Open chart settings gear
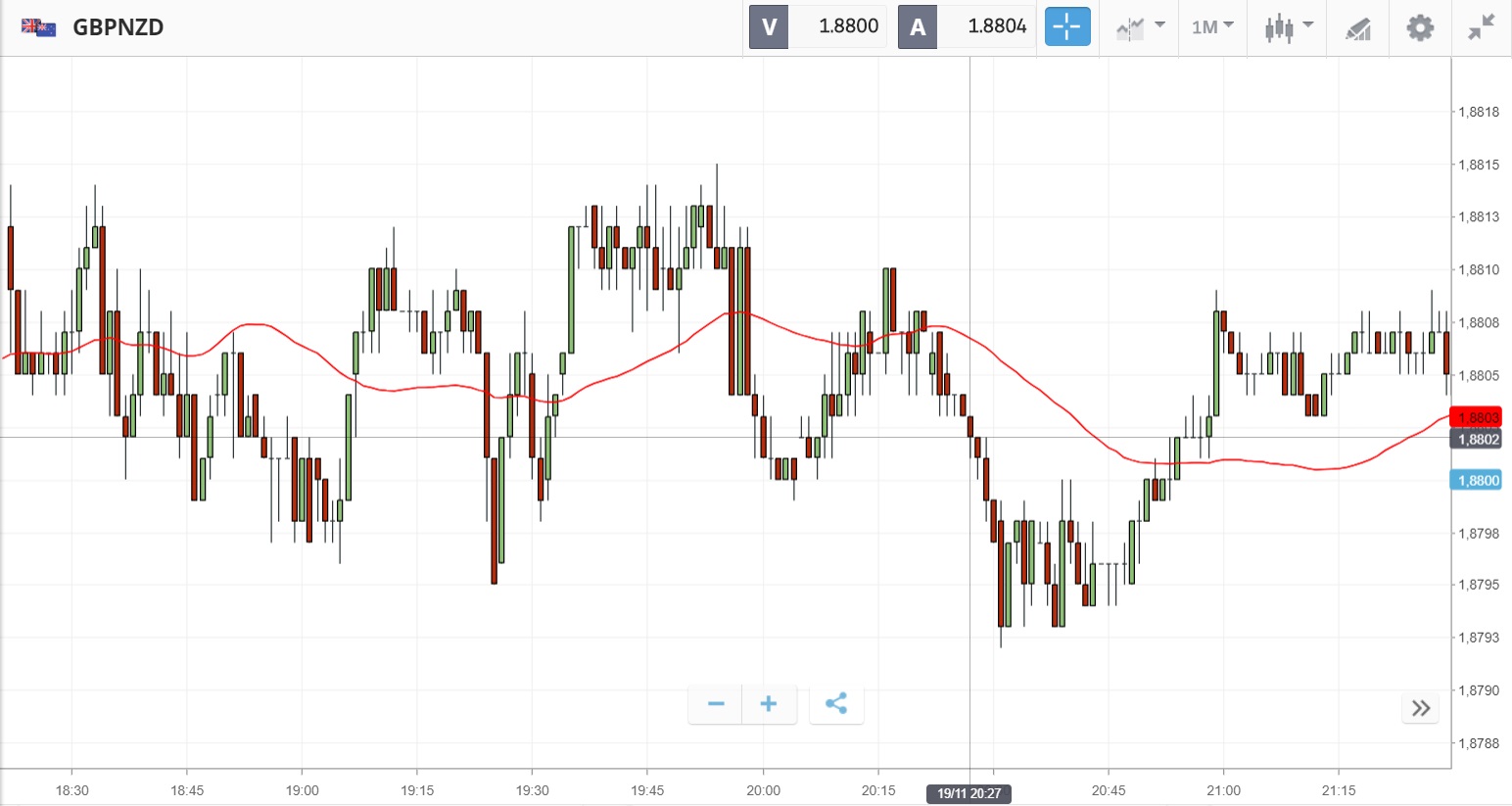The height and width of the screenshot is (806, 1512). [x=1420, y=26]
